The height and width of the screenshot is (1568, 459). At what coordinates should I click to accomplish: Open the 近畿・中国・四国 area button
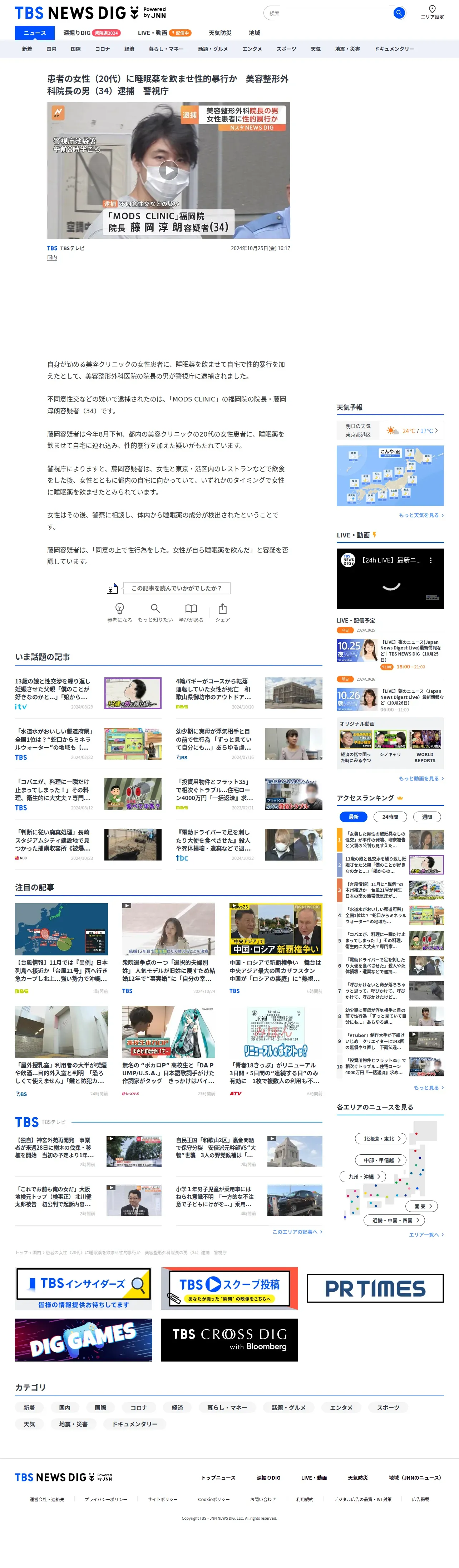point(394,1220)
